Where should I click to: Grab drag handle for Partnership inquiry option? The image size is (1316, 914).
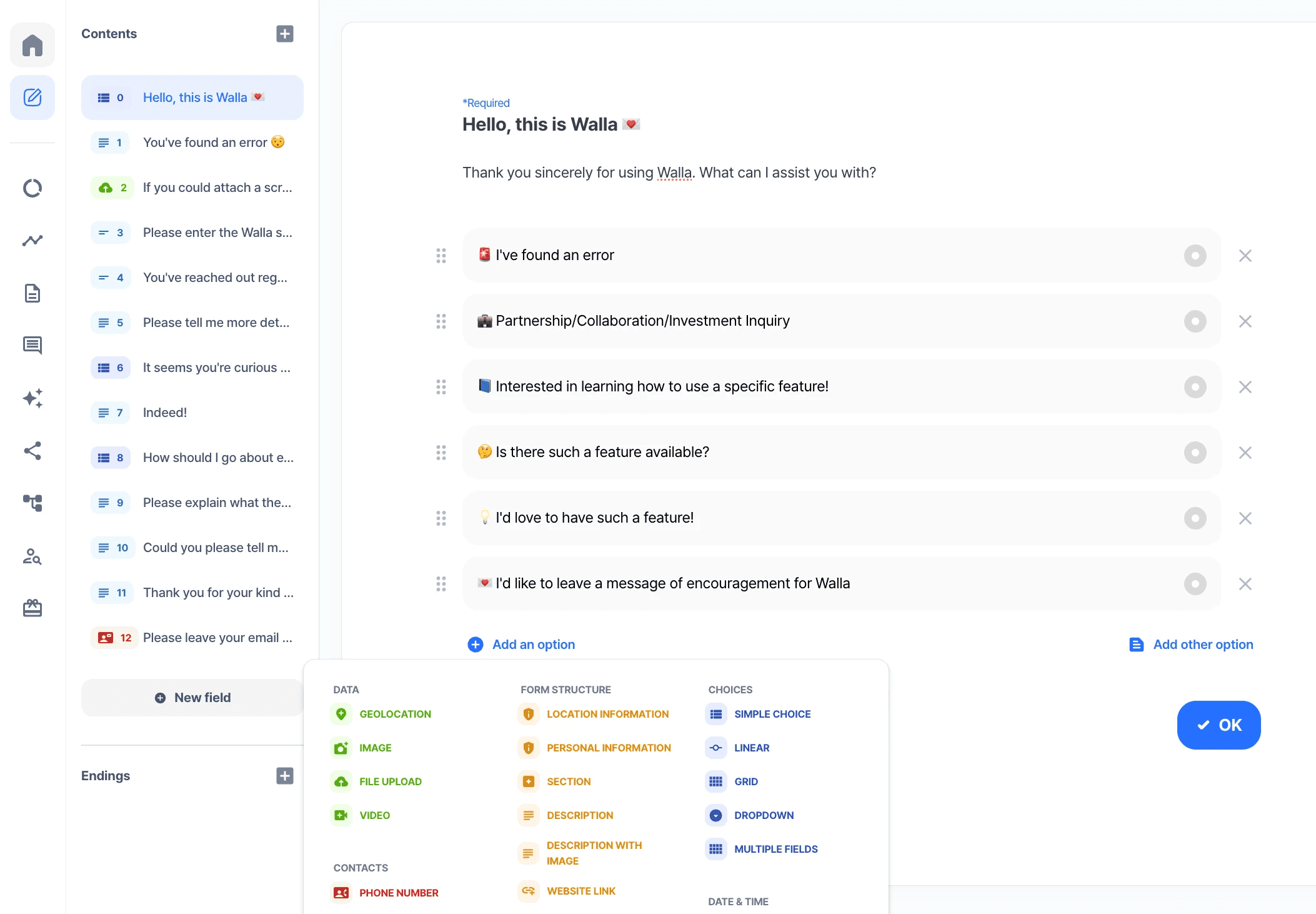(x=441, y=321)
